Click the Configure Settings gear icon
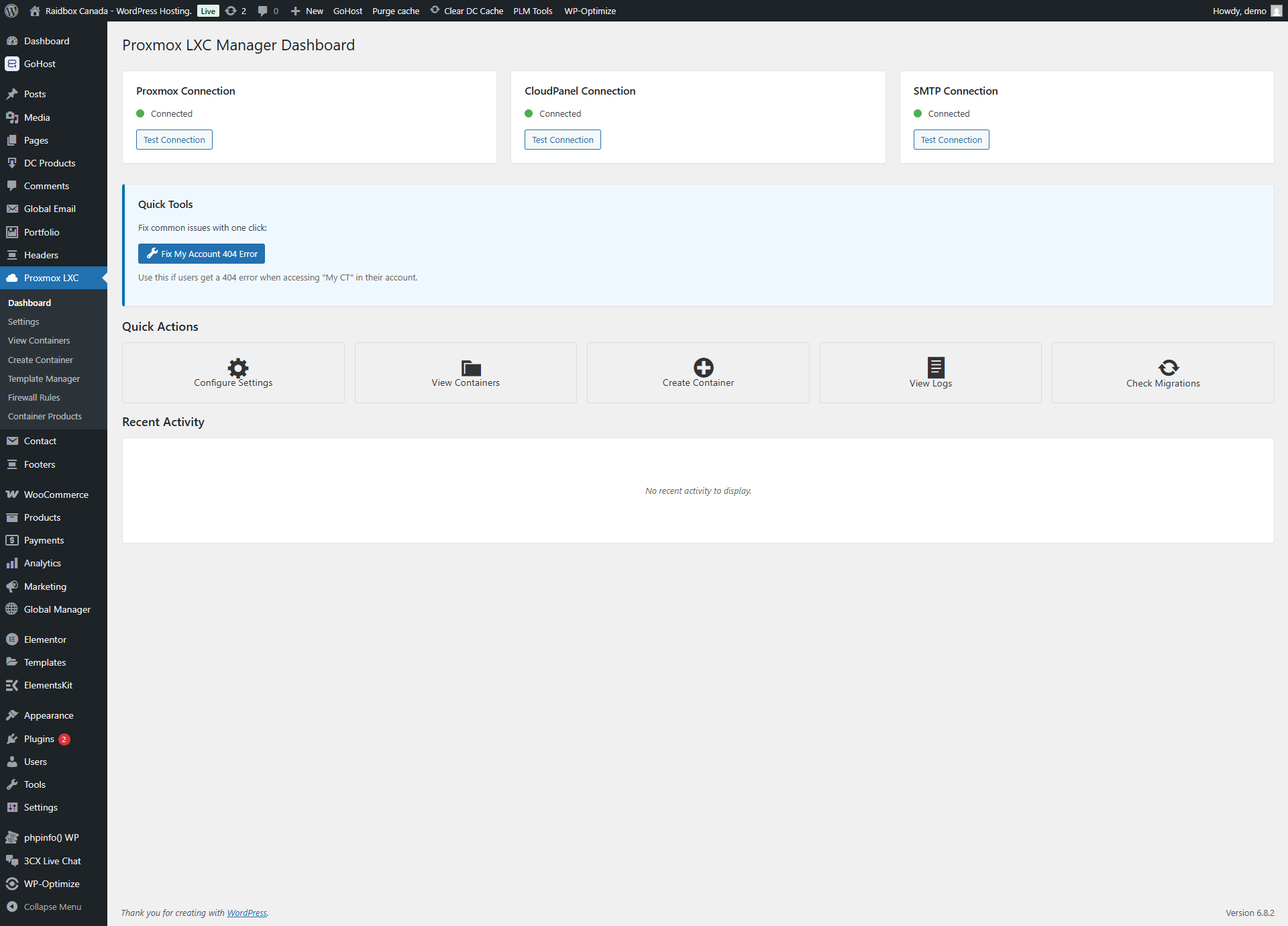This screenshot has width=1288, height=926. click(237, 367)
